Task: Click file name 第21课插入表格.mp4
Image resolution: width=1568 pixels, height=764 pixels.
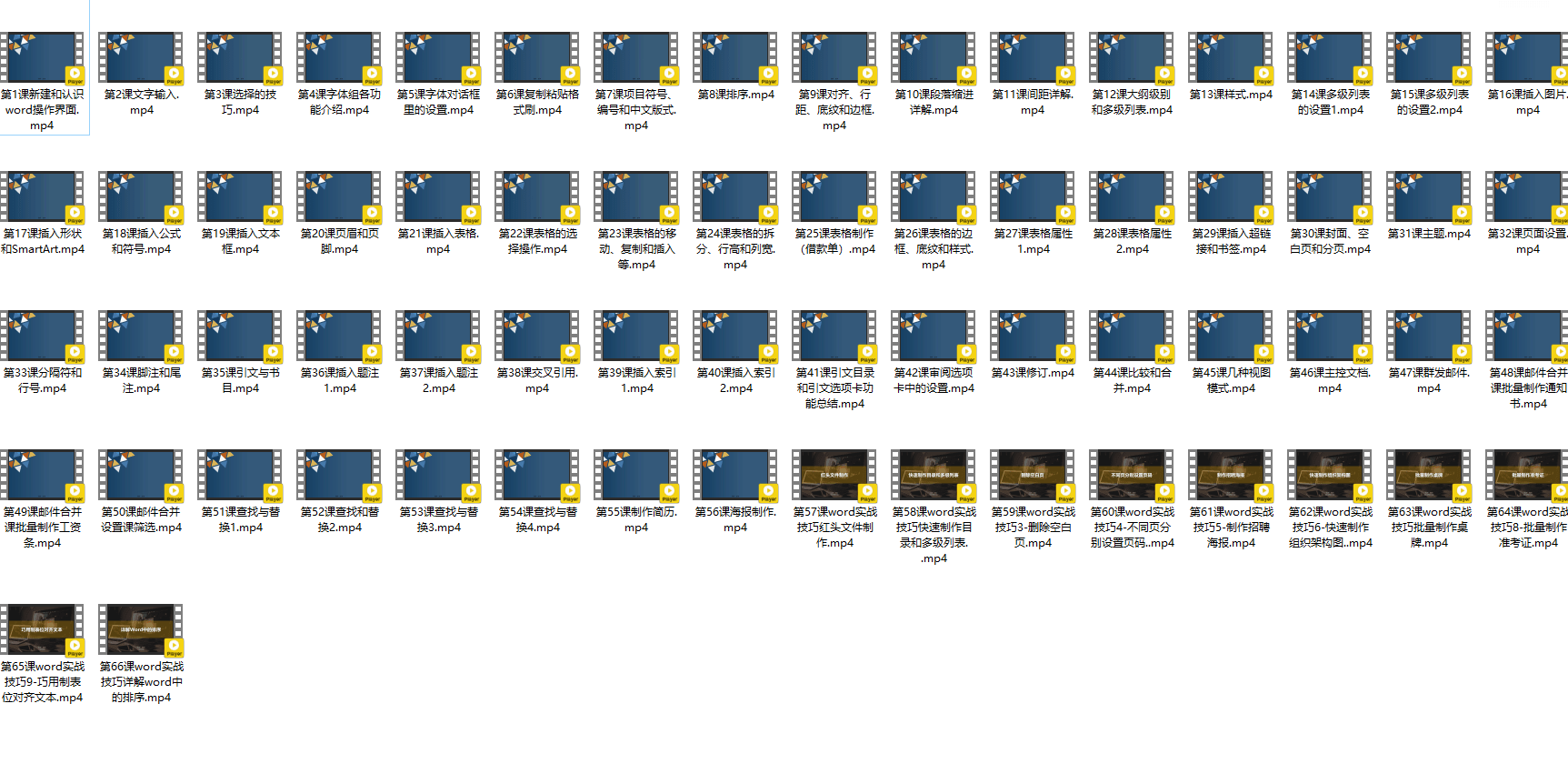Action: (x=438, y=241)
